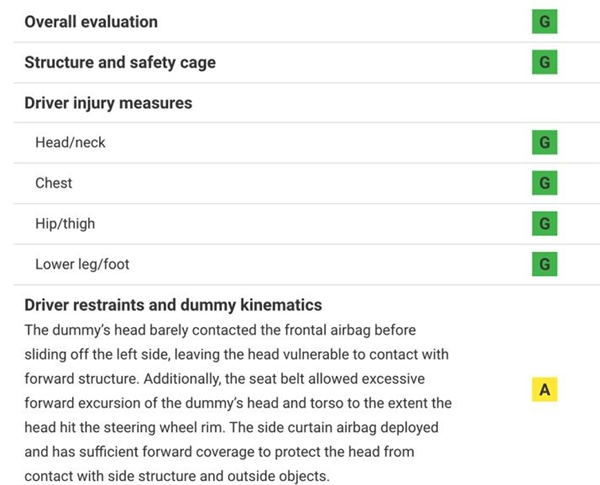The image size is (600, 485).
Task: Select the Hip/thigh G rating badge
Action: pyautogui.click(x=544, y=224)
